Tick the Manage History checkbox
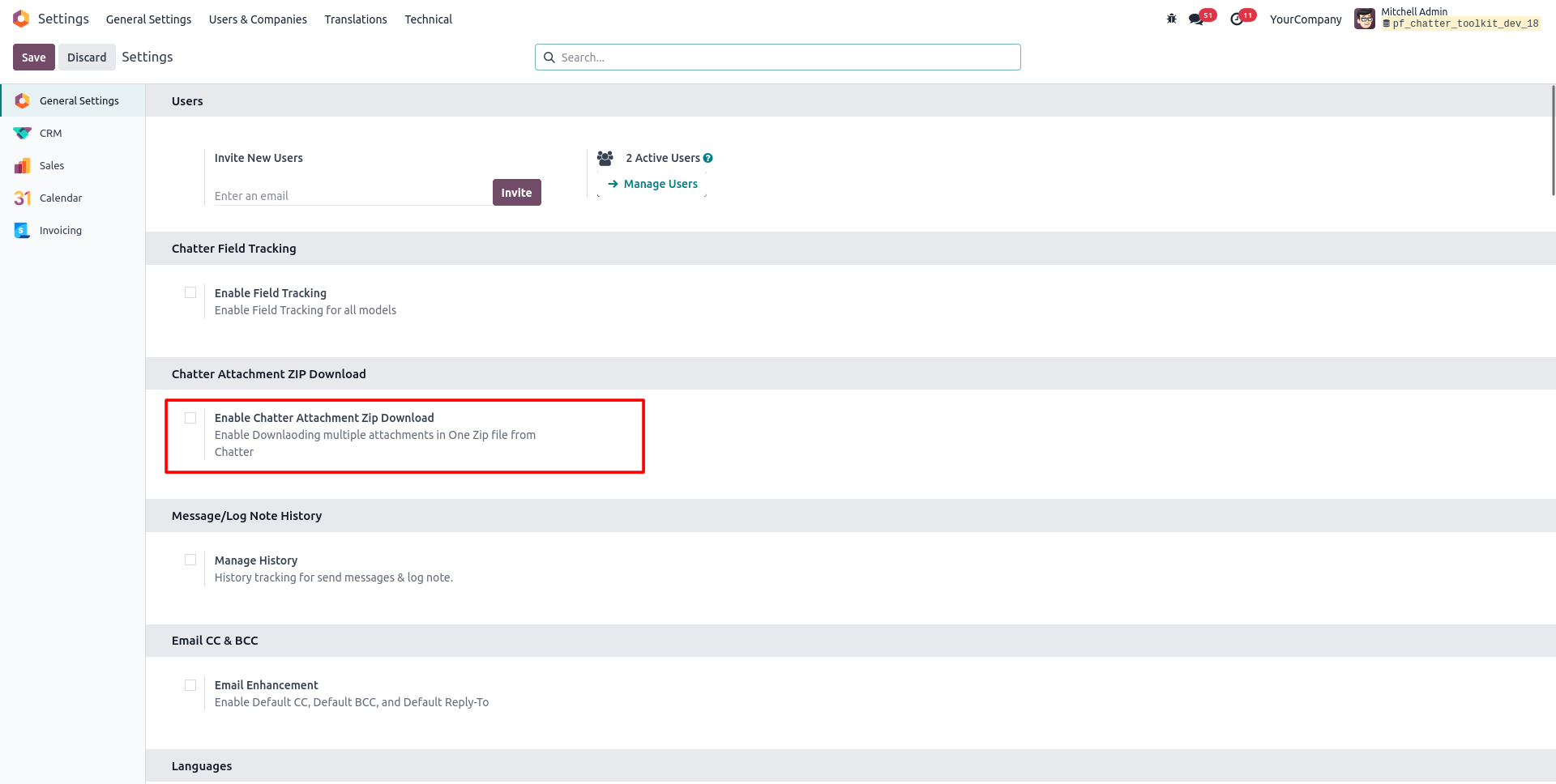This screenshot has height=784, width=1556. pyautogui.click(x=190, y=560)
